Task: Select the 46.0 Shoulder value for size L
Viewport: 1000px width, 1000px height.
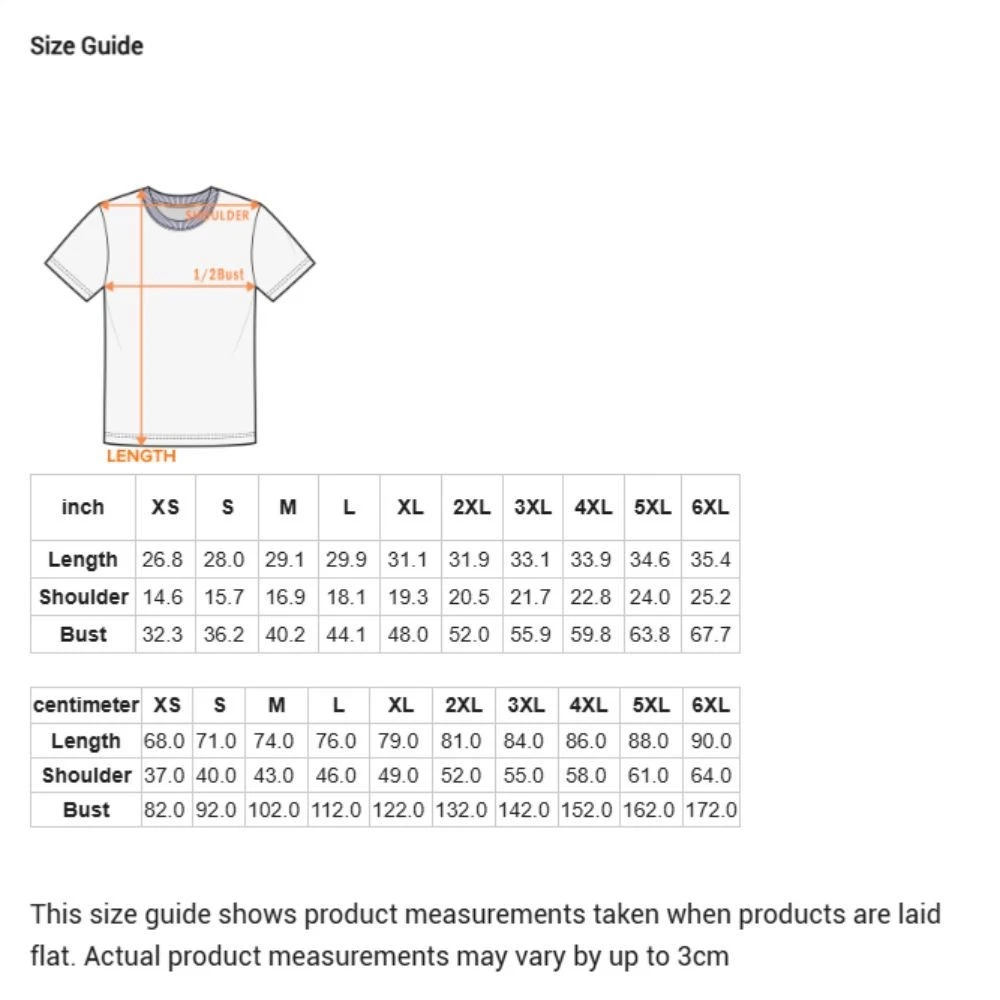Action: click(x=336, y=775)
